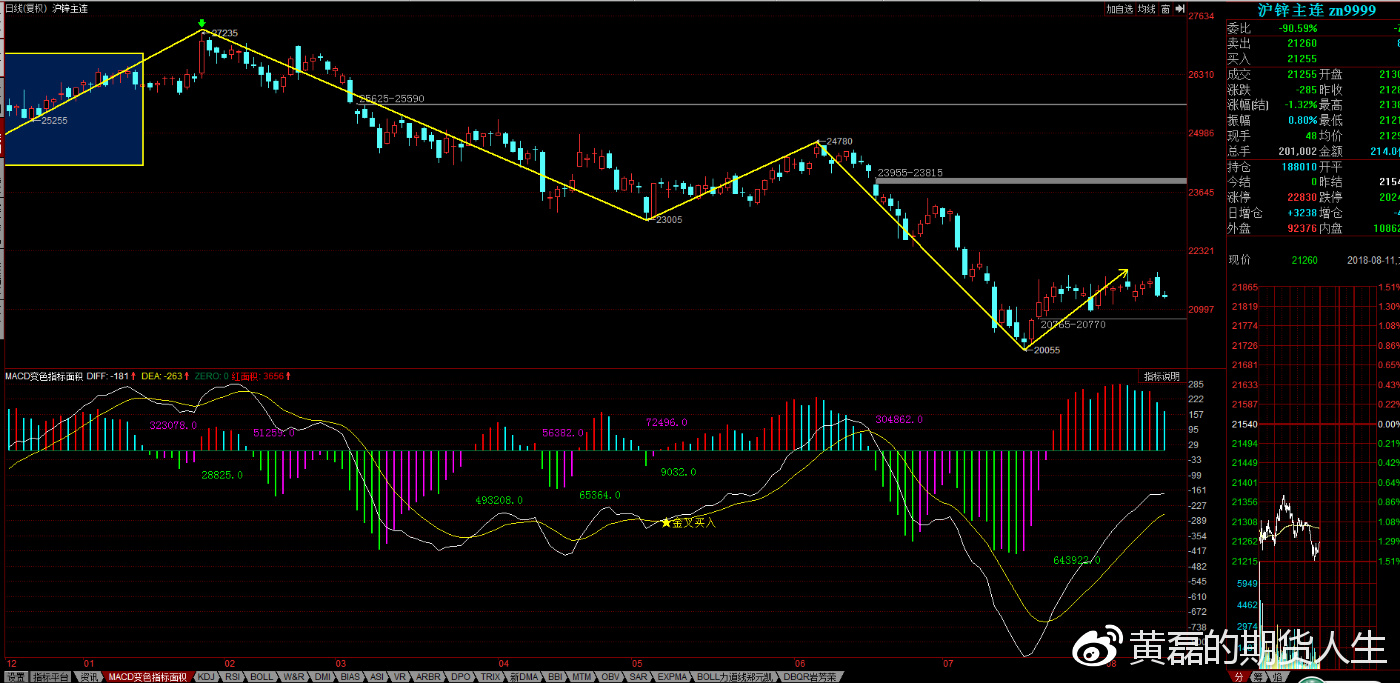The height and width of the screenshot is (683, 1400).
Task: Open the 指标说明 indicator description
Action: point(1161,377)
